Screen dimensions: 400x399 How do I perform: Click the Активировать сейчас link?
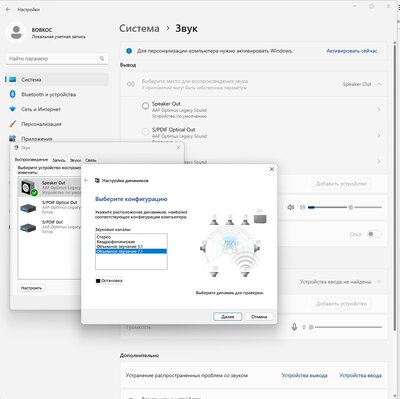[x=352, y=51]
